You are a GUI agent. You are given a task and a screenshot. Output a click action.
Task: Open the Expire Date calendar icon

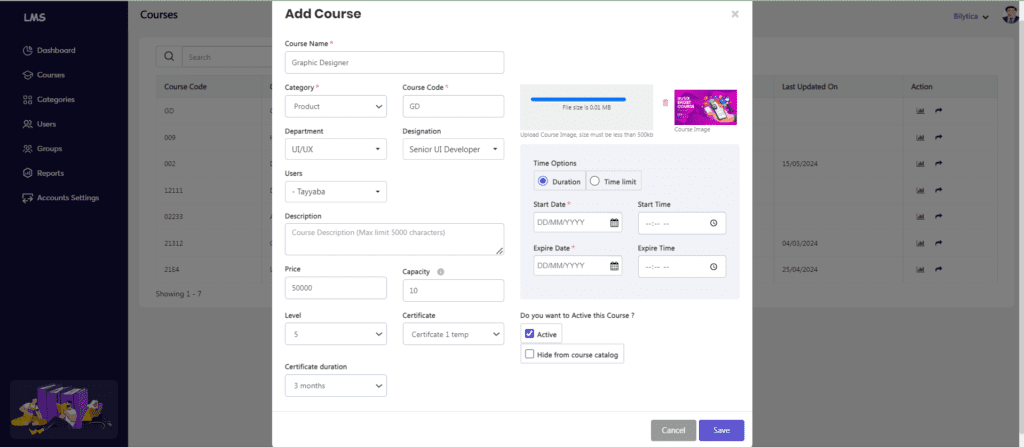(614, 266)
